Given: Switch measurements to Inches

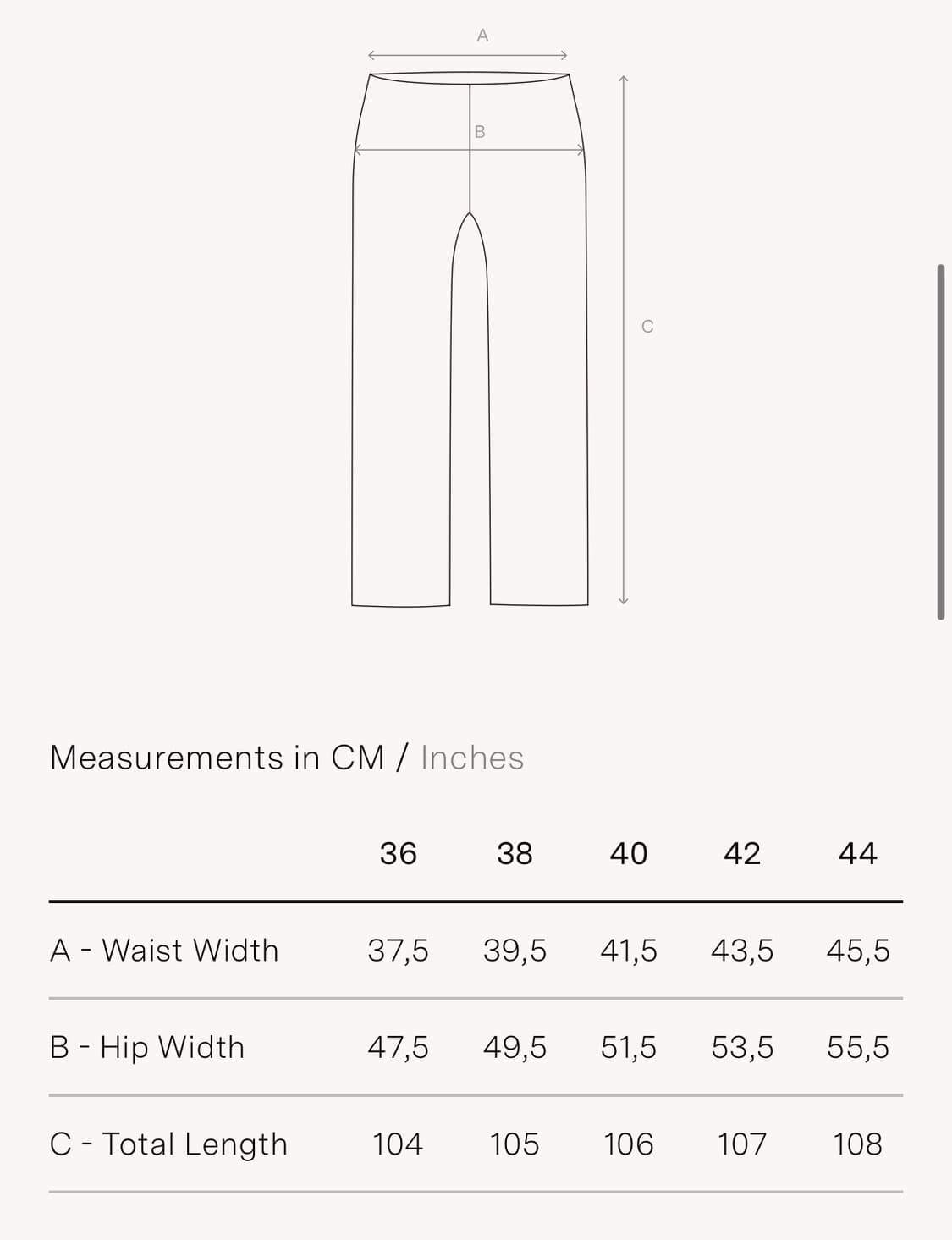Looking at the screenshot, I should coord(472,758).
